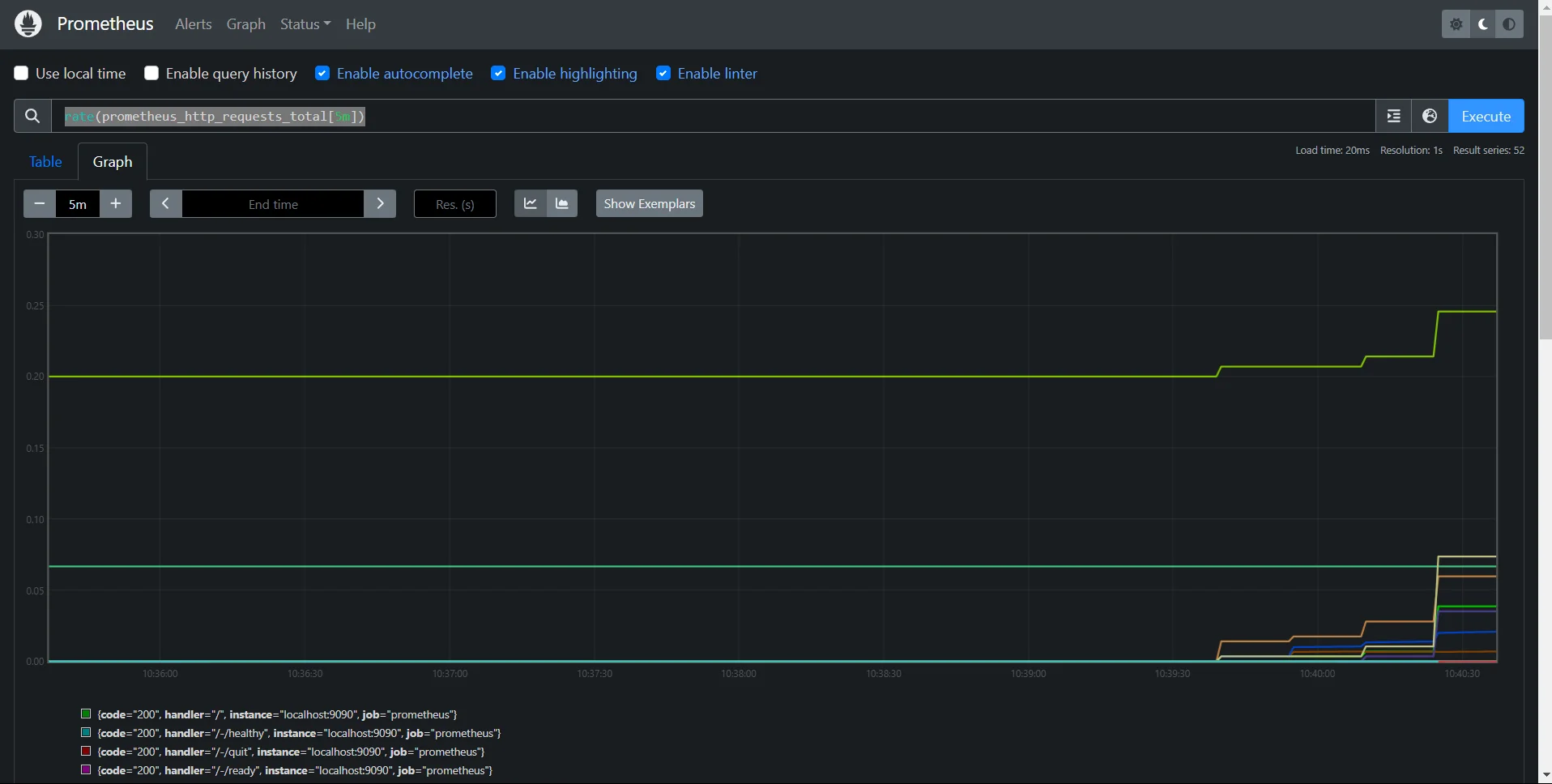This screenshot has width=1552, height=784.
Task: Enable the query history checkbox
Action: [x=151, y=73]
